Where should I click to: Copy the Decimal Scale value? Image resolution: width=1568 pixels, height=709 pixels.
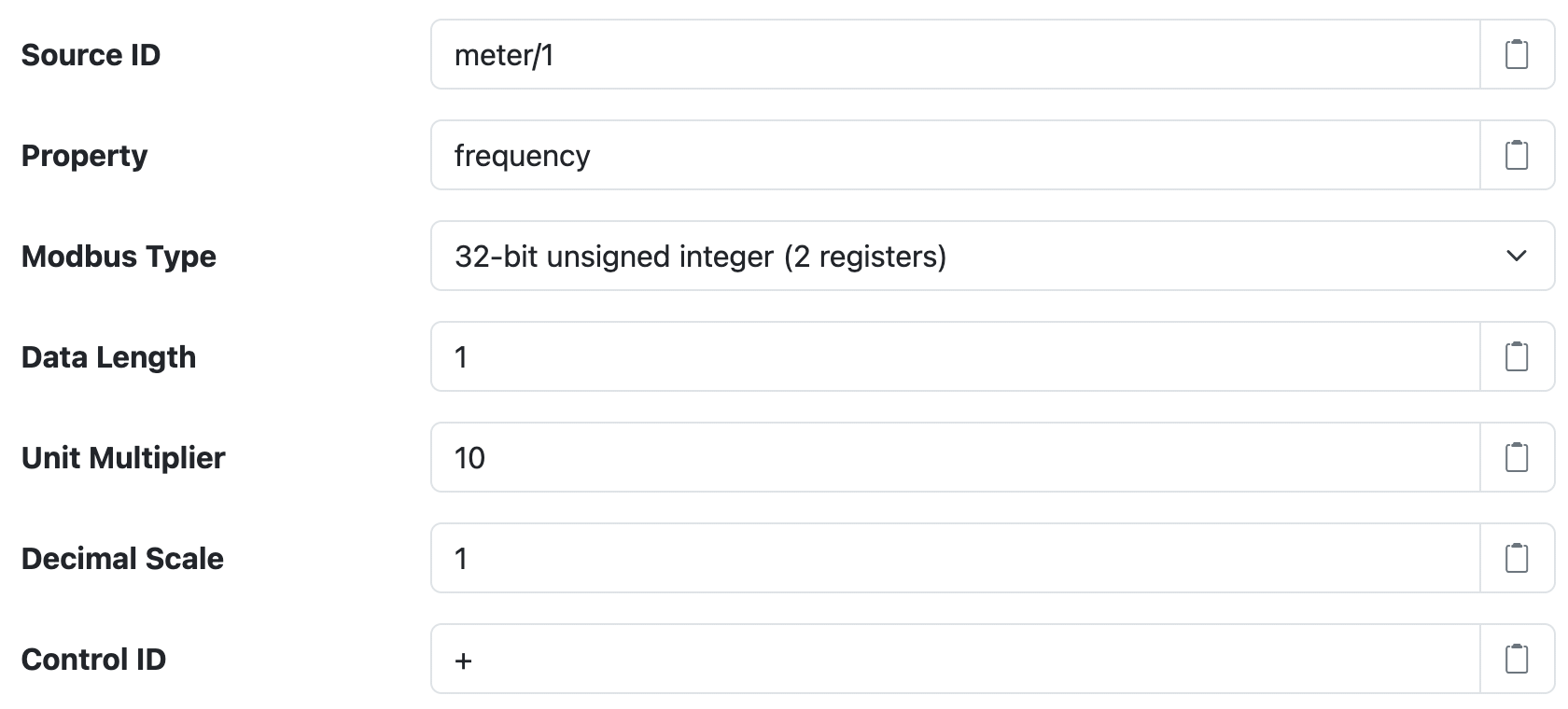click(1518, 558)
